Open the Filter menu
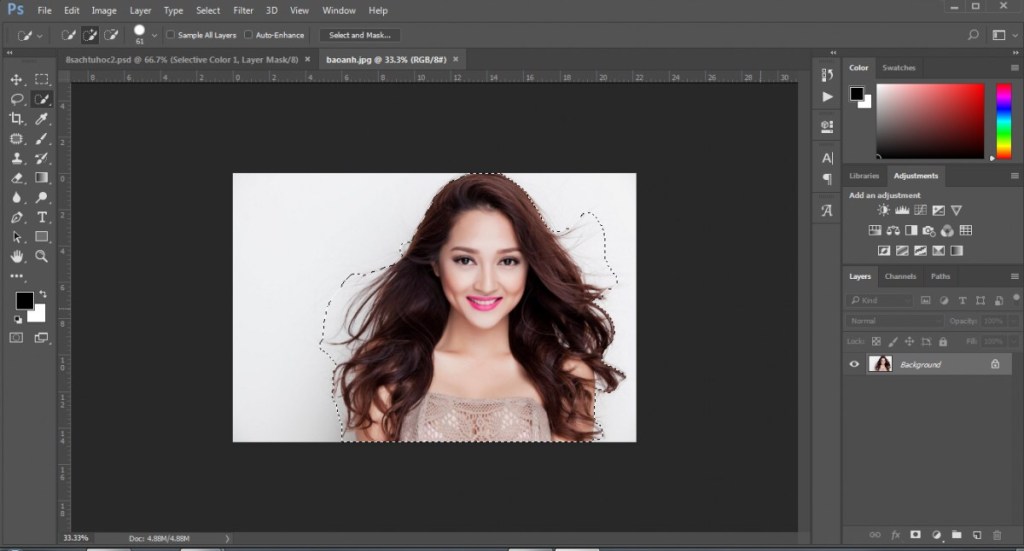 243,10
